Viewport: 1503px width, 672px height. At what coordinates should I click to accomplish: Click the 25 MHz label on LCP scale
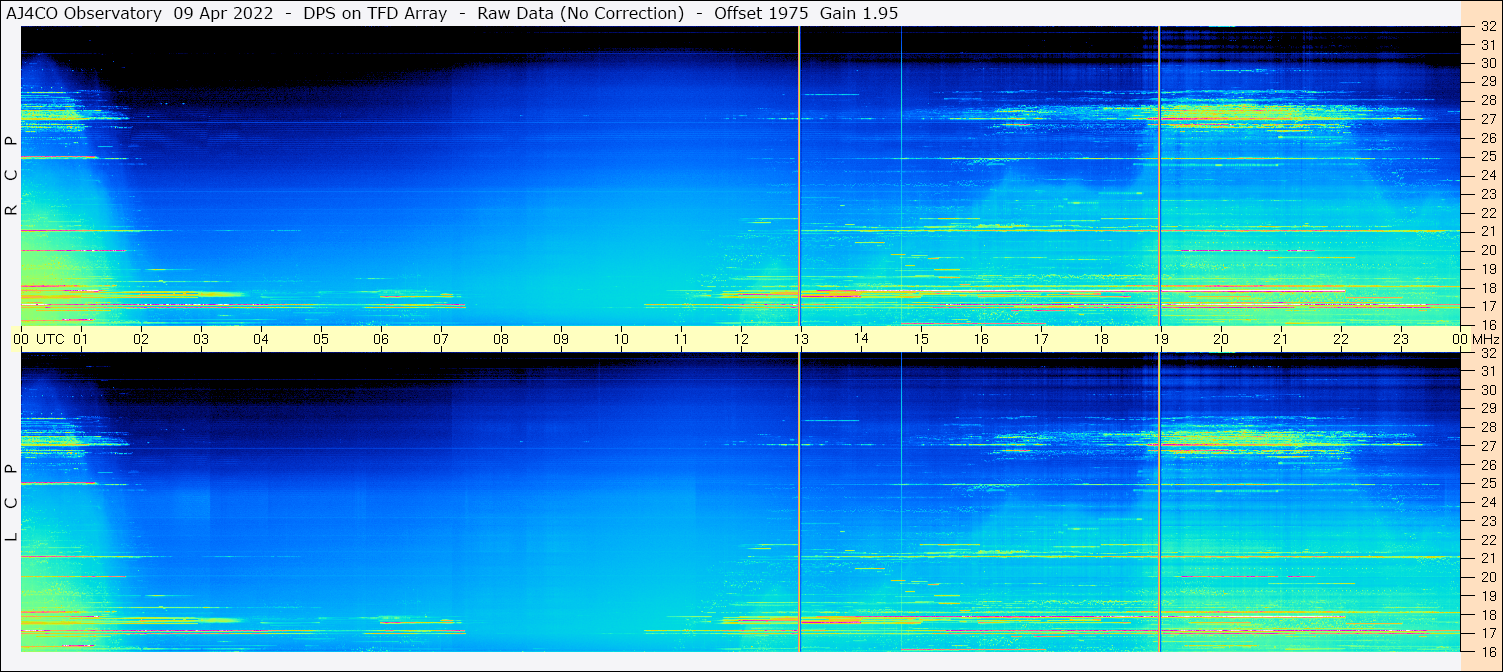[x=1488, y=483]
